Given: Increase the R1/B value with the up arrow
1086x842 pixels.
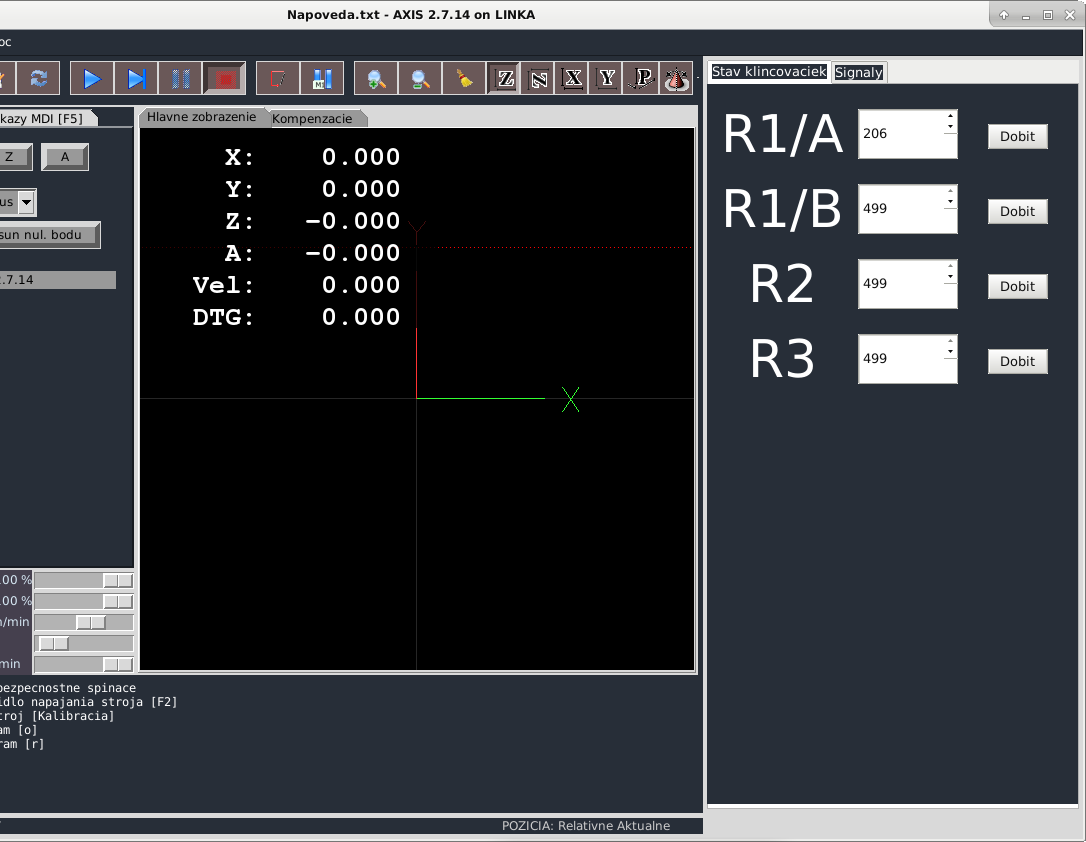Looking at the screenshot, I should [950, 190].
